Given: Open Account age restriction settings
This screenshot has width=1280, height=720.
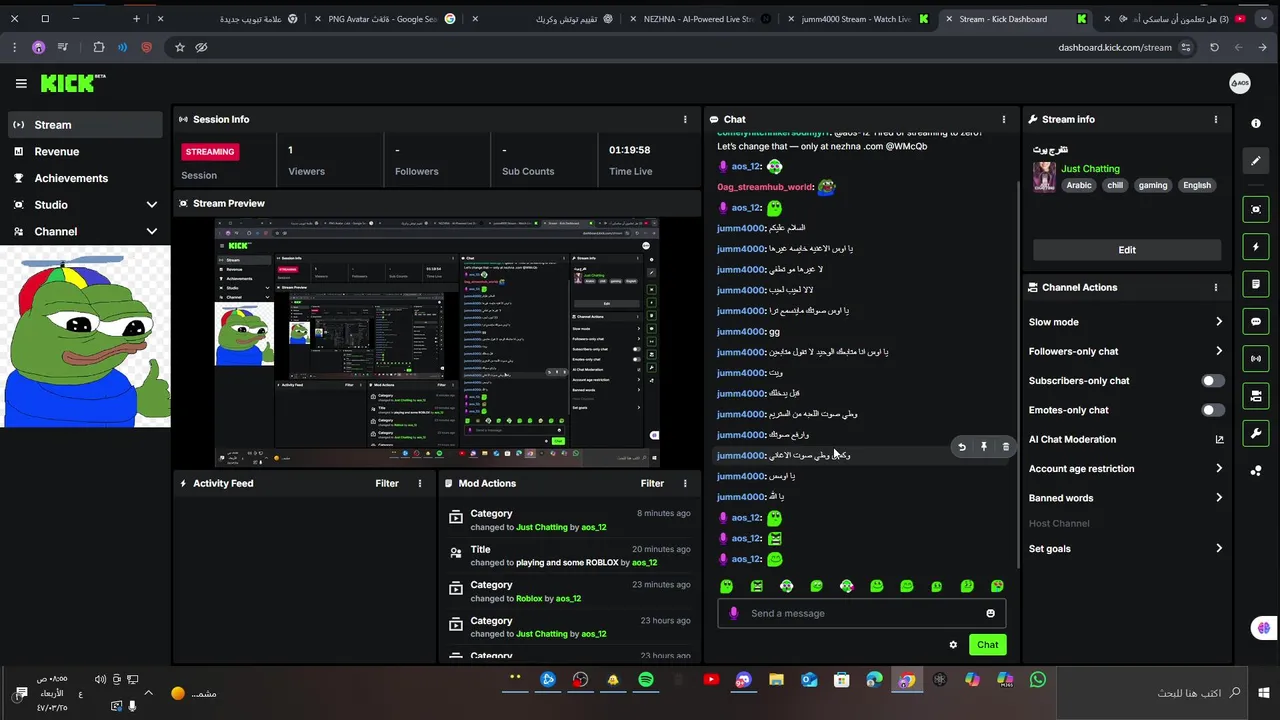Looking at the screenshot, I should pyautogui.click(x=1126, y=468).
